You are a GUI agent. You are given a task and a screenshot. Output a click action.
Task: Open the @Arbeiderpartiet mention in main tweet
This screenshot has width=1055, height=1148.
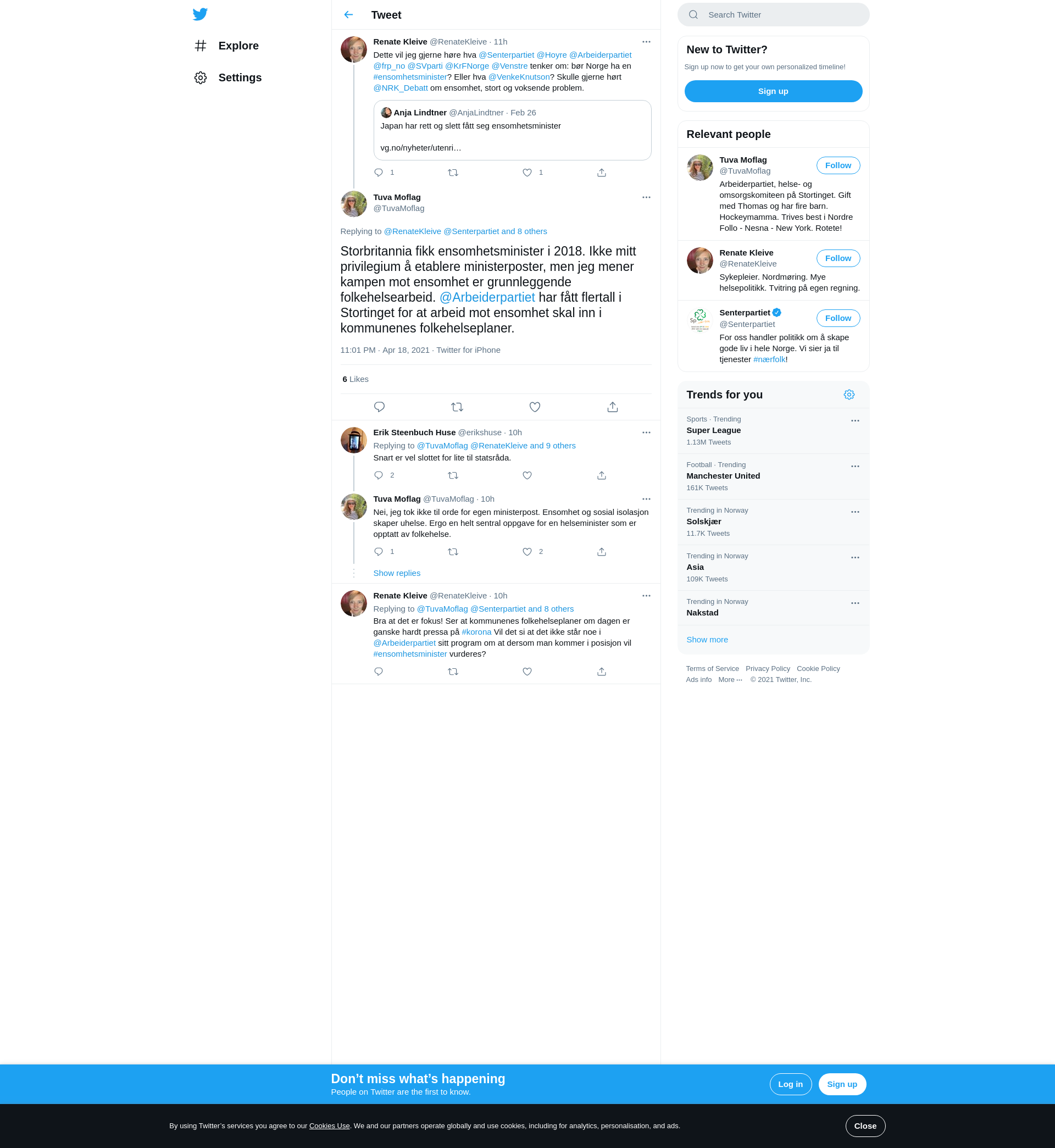[x=487, y=297]
